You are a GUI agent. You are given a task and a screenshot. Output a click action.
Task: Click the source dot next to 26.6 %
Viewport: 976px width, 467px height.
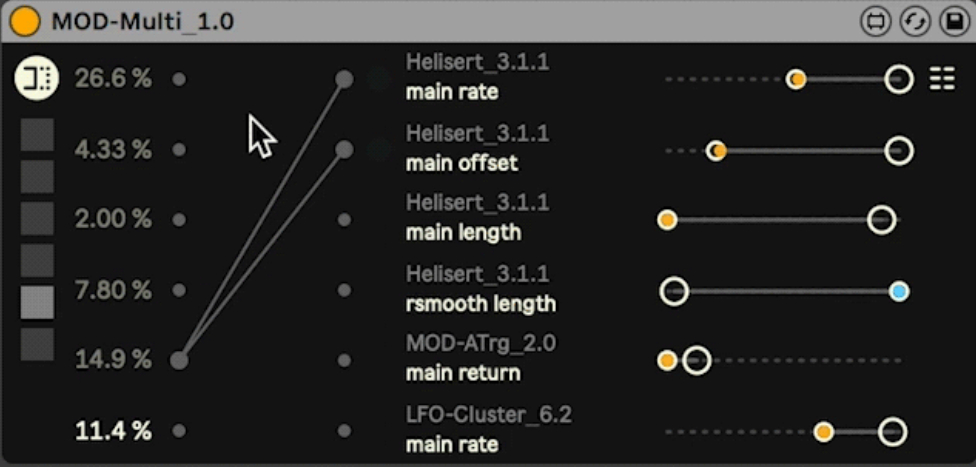tap(179, 80)
